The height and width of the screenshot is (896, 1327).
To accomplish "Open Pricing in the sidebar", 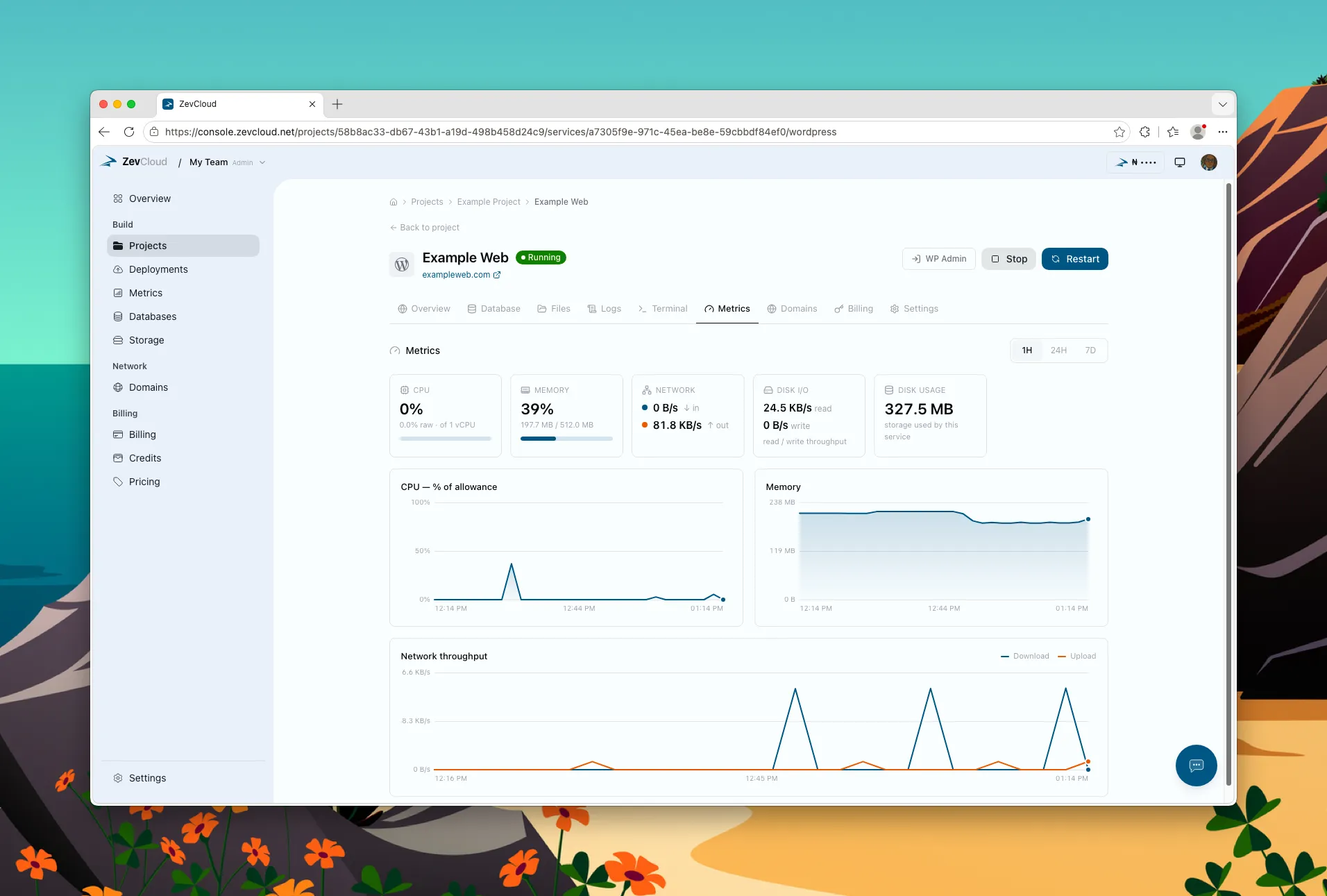I will click(x=183, y=482).
